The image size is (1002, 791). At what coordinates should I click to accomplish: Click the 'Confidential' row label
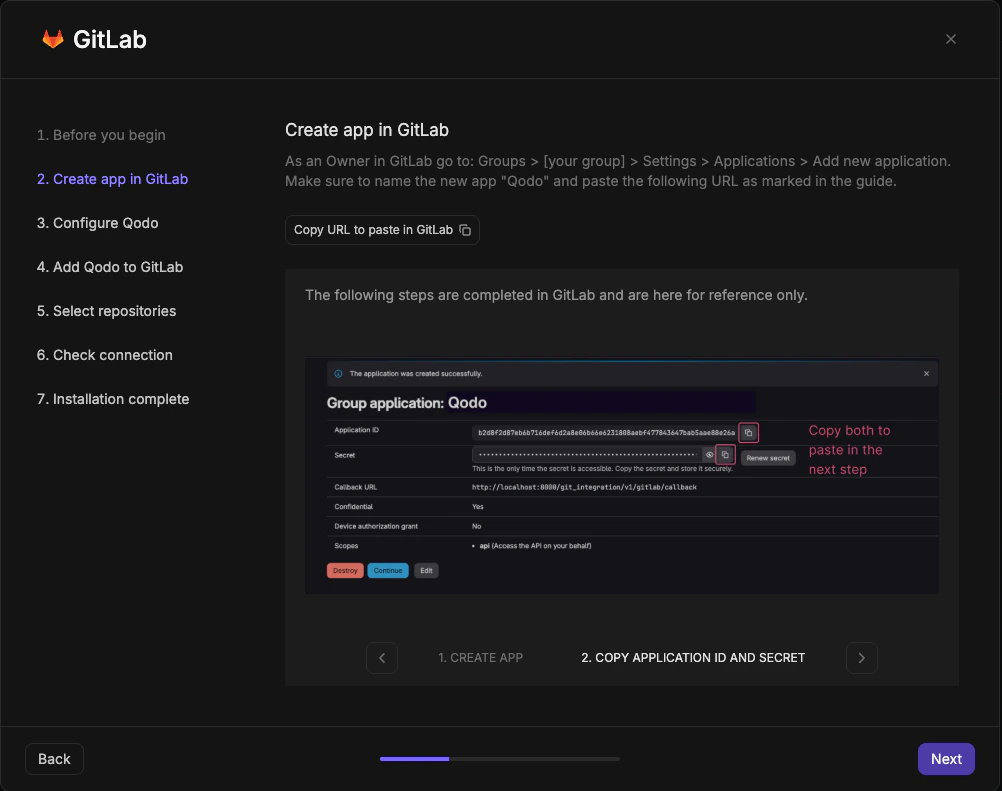tap(353, 507)
